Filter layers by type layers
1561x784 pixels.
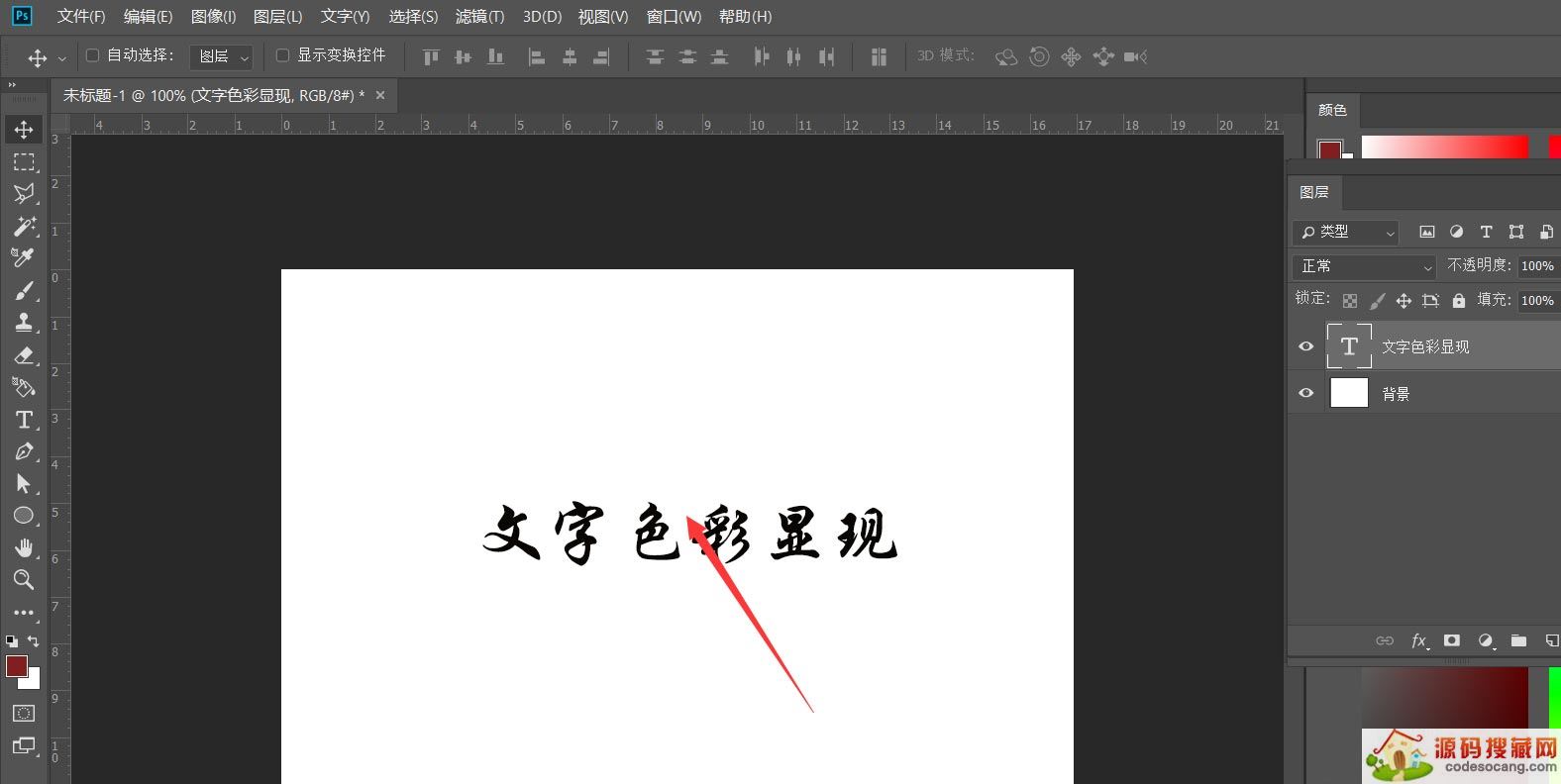click(1486, 232)
